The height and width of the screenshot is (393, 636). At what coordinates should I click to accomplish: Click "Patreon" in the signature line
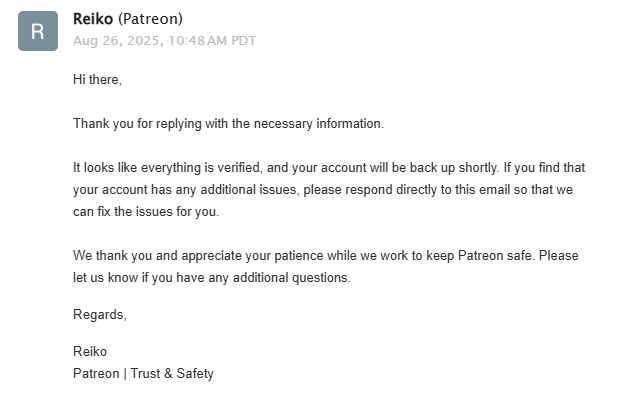click(x=96, y=373)
